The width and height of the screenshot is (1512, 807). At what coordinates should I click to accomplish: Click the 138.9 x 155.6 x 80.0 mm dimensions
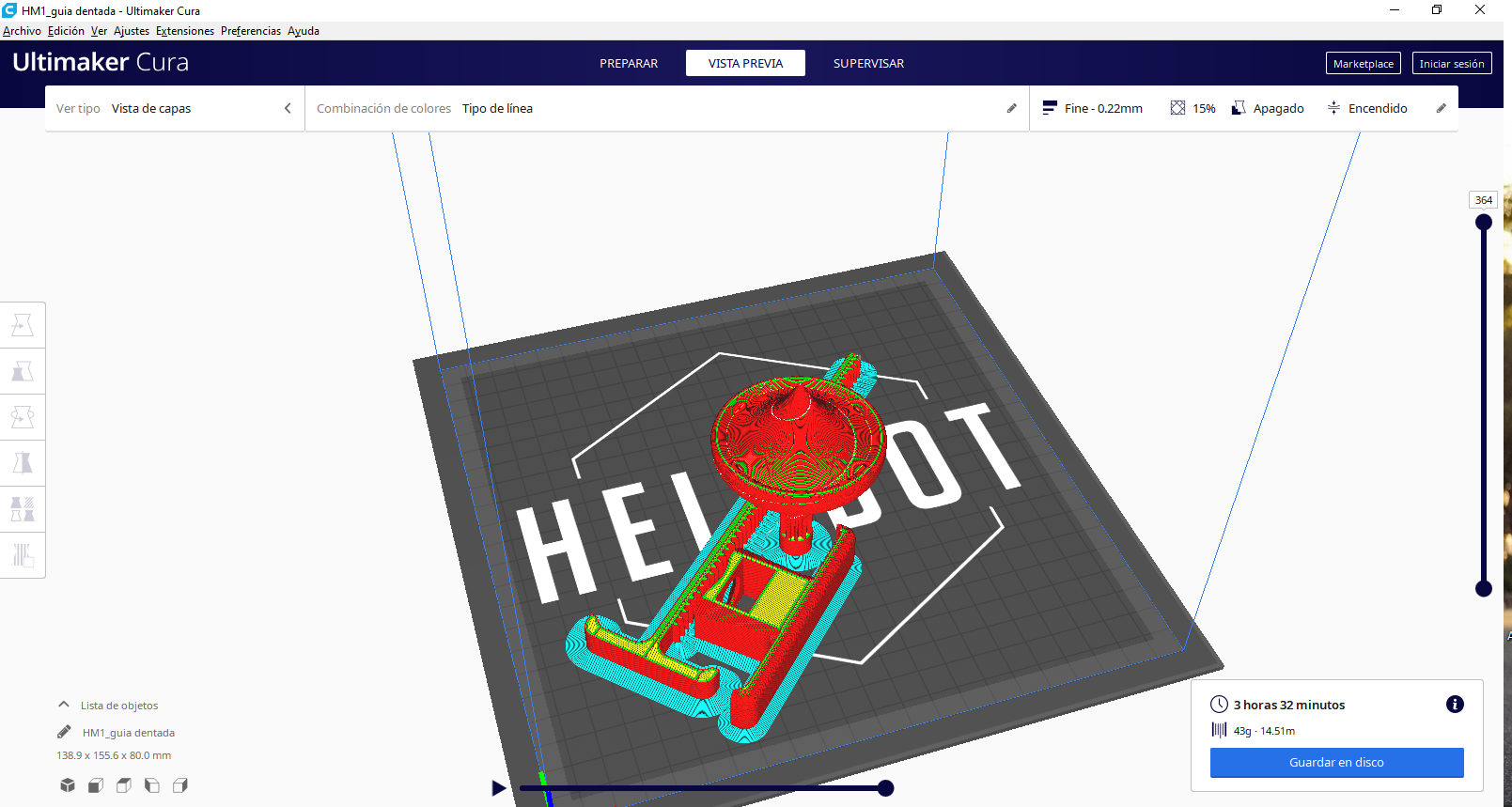(x=114, y=755)
